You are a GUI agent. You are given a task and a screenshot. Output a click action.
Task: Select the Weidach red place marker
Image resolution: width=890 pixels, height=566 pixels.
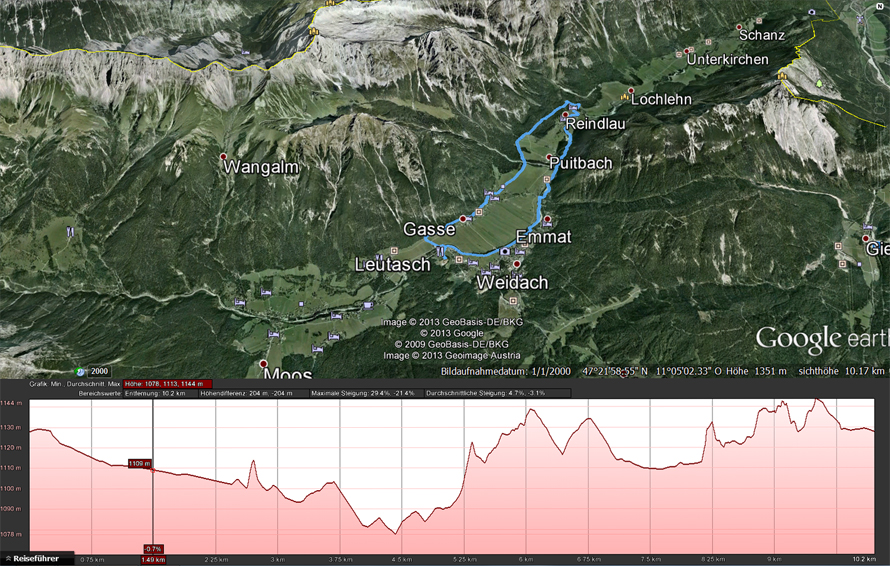pos(517,264)
